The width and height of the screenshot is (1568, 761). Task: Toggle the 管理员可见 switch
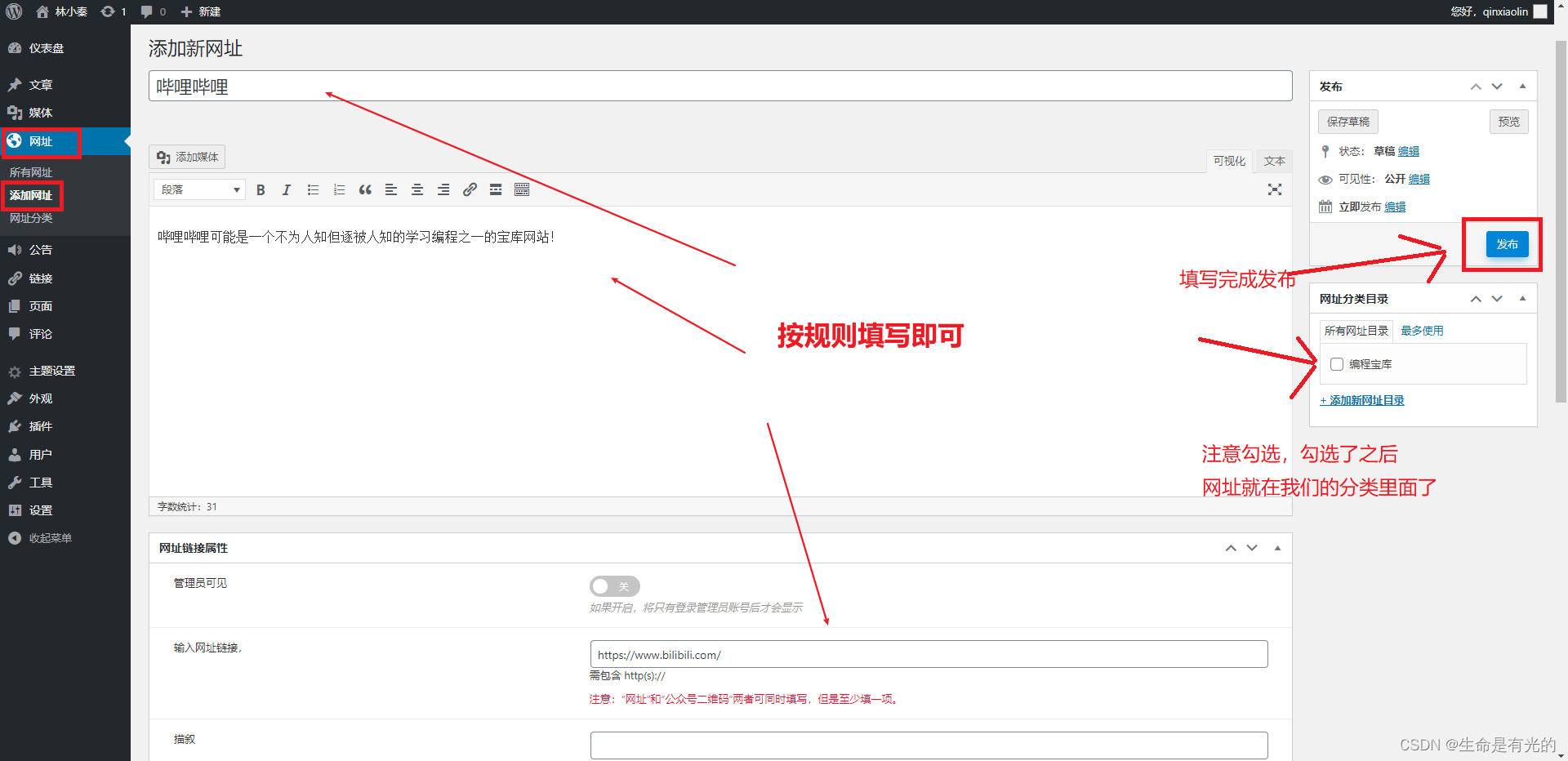(614, 586)
